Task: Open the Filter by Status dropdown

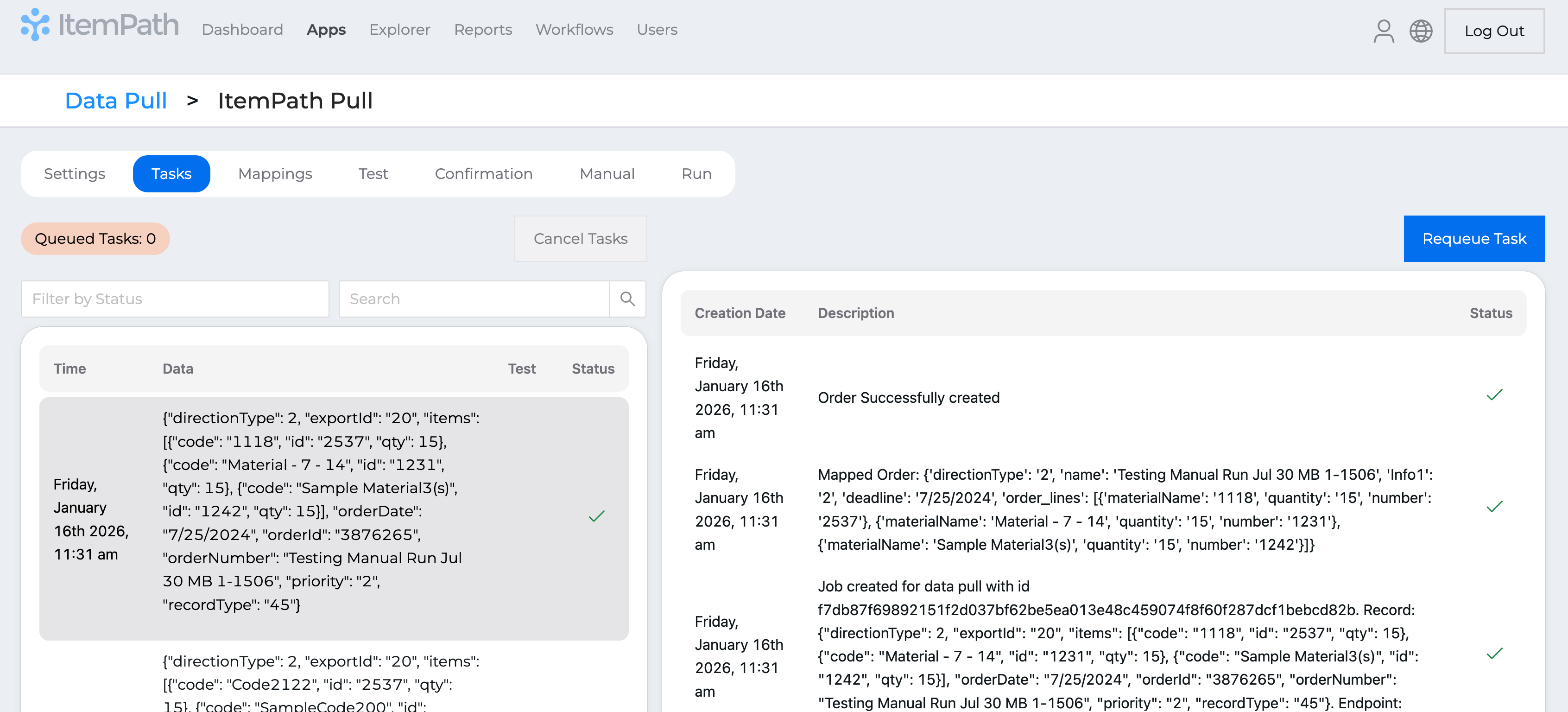Action: pos(175,299)
